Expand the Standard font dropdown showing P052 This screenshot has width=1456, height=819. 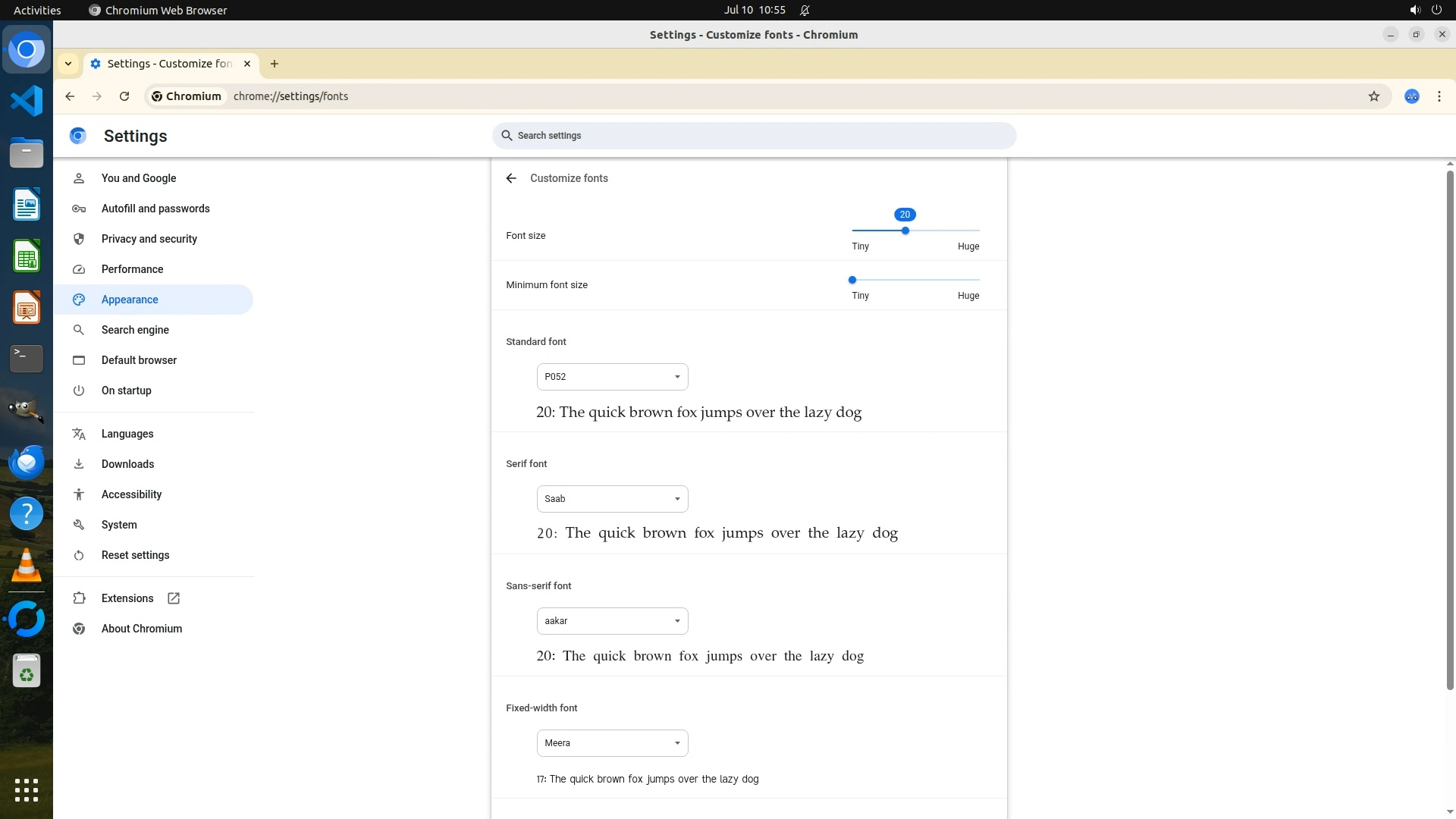pyautogui.click(x=612, y=377)
